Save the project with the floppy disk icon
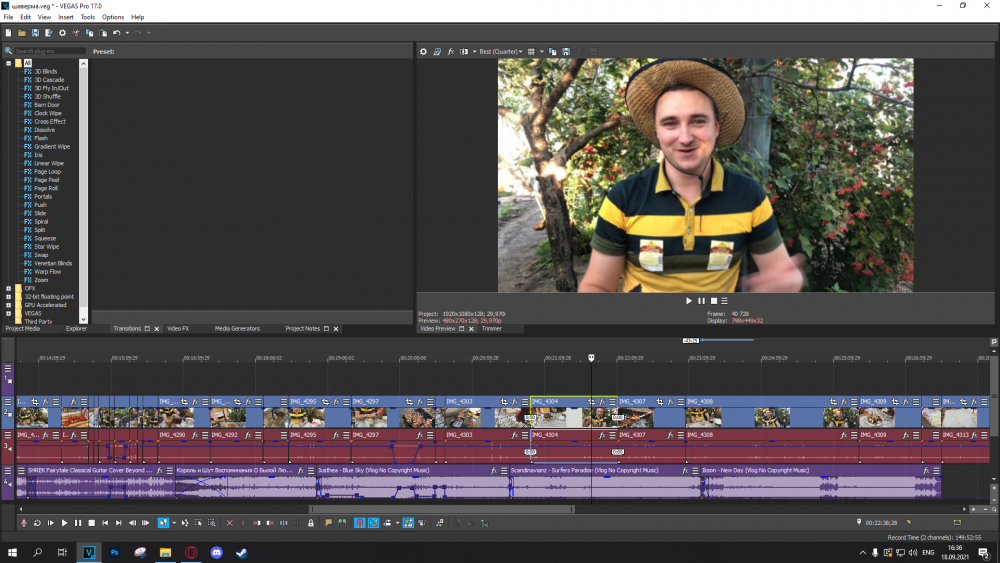The image size is (1000, 563). click(35, 33)
